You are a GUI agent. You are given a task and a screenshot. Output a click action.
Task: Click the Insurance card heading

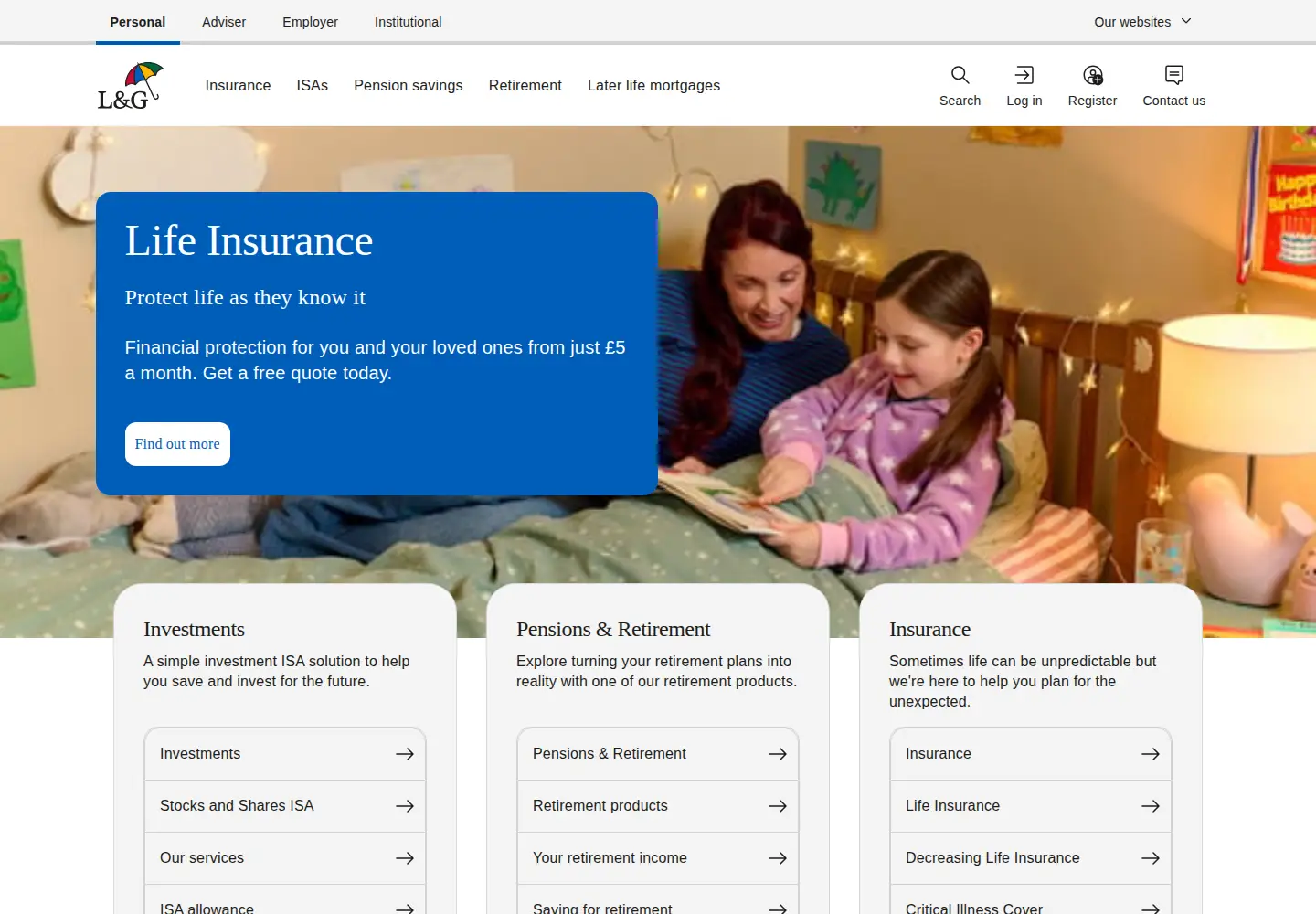(x=929, y=630)
